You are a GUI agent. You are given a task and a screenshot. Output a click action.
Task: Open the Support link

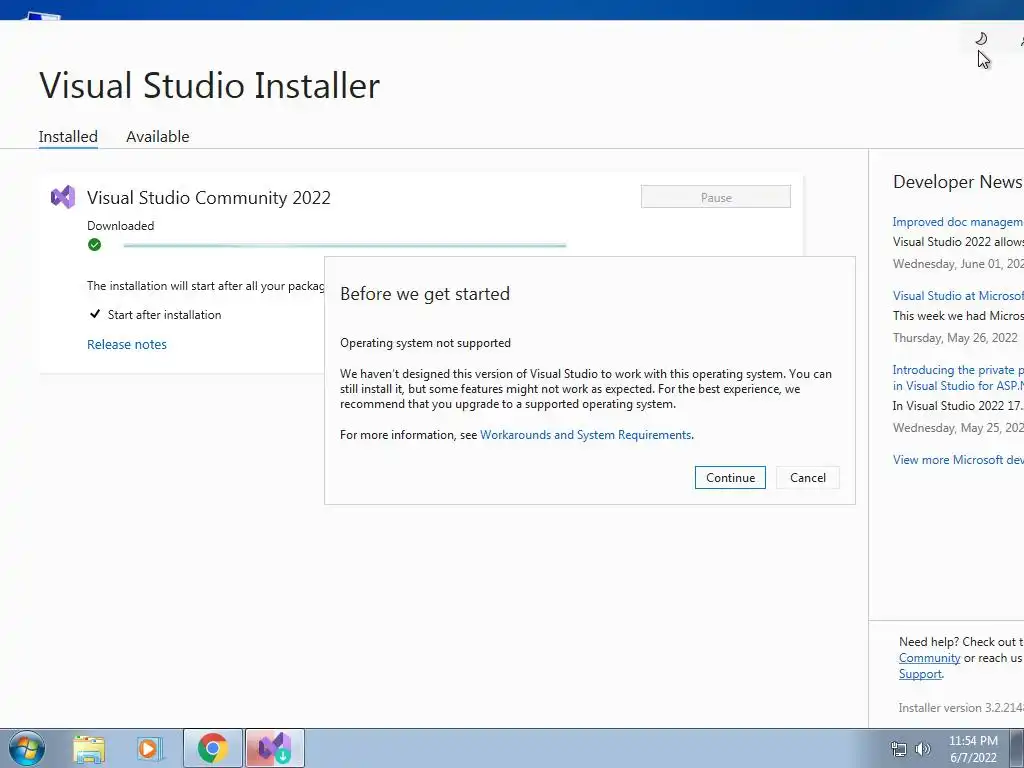(920, 674)
